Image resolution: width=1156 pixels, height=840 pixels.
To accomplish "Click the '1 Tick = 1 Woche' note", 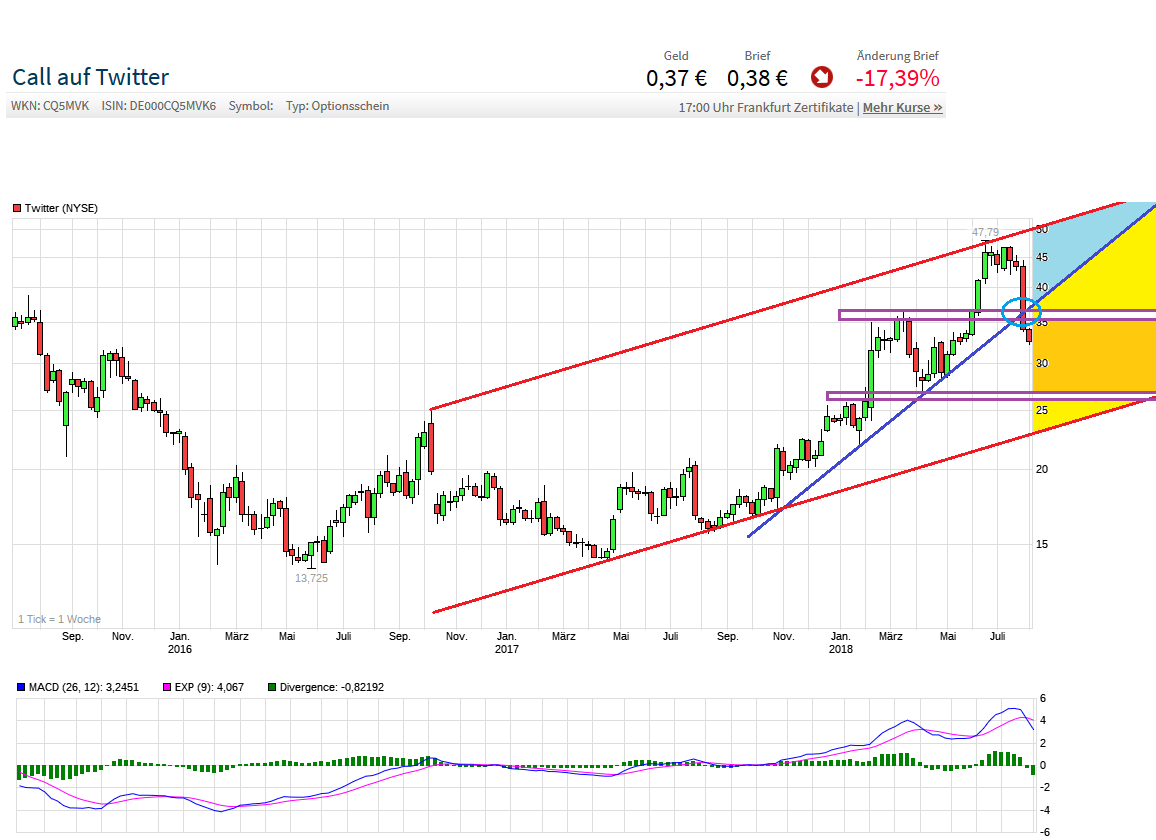I will [x=59, y=619].
